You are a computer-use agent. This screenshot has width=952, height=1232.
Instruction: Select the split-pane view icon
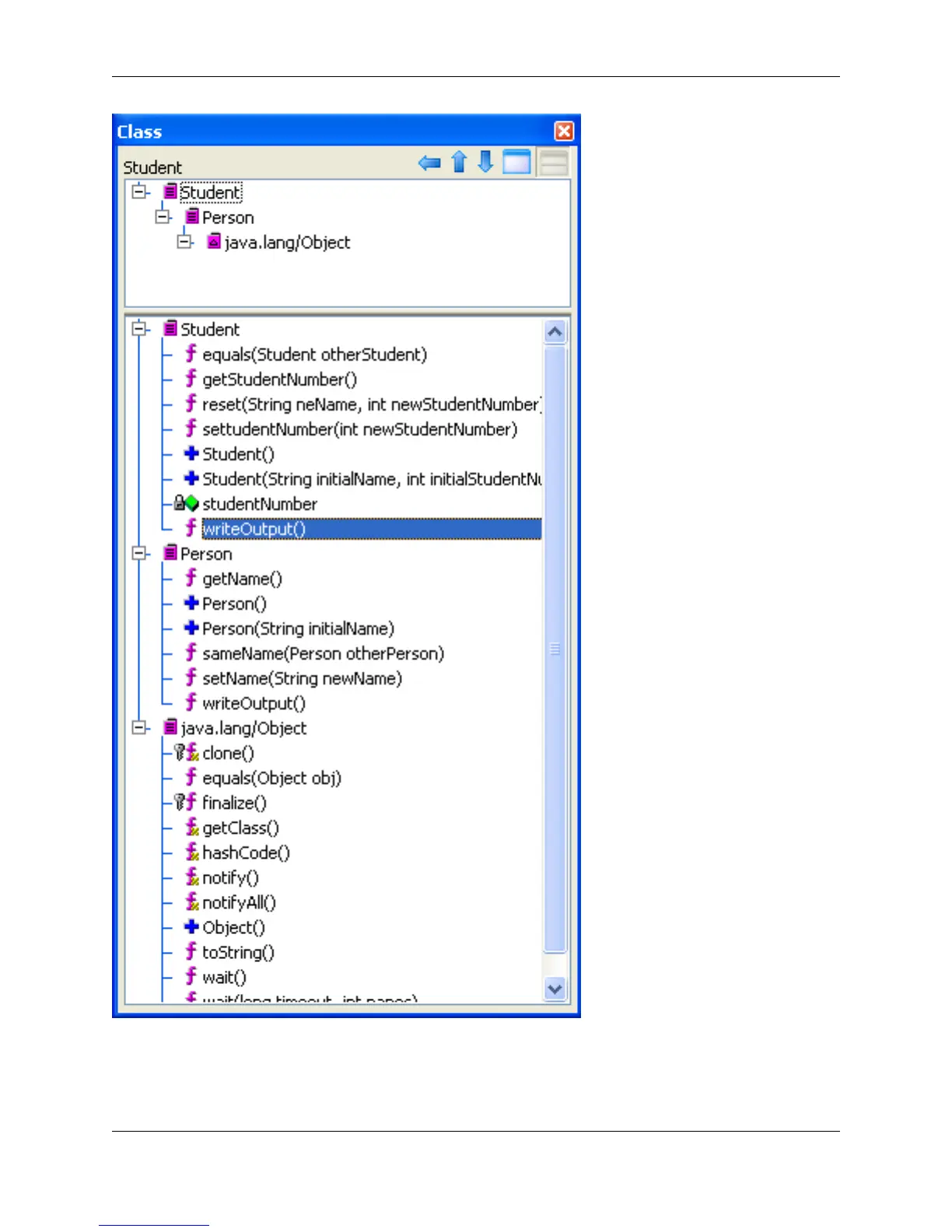(553, 162)
